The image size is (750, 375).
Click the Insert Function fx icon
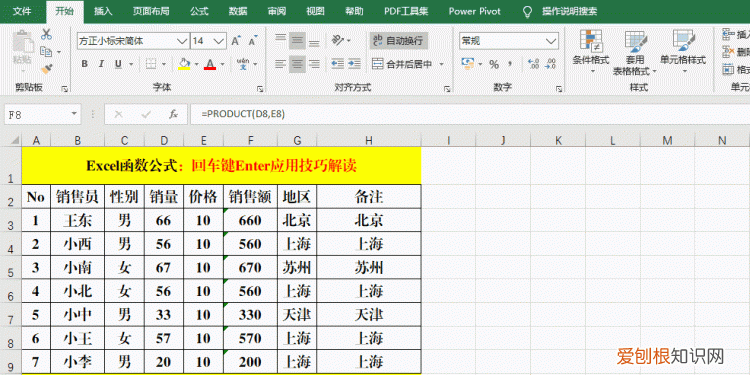click(x=173, y=114)
